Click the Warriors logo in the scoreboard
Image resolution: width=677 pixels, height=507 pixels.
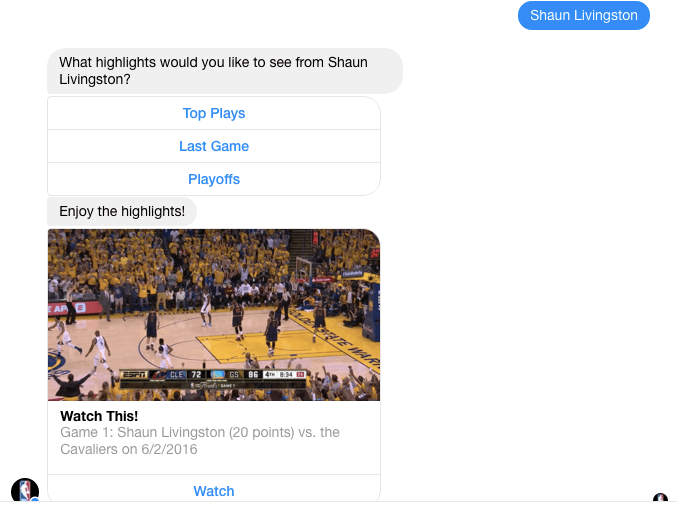(x=218, y=374)
